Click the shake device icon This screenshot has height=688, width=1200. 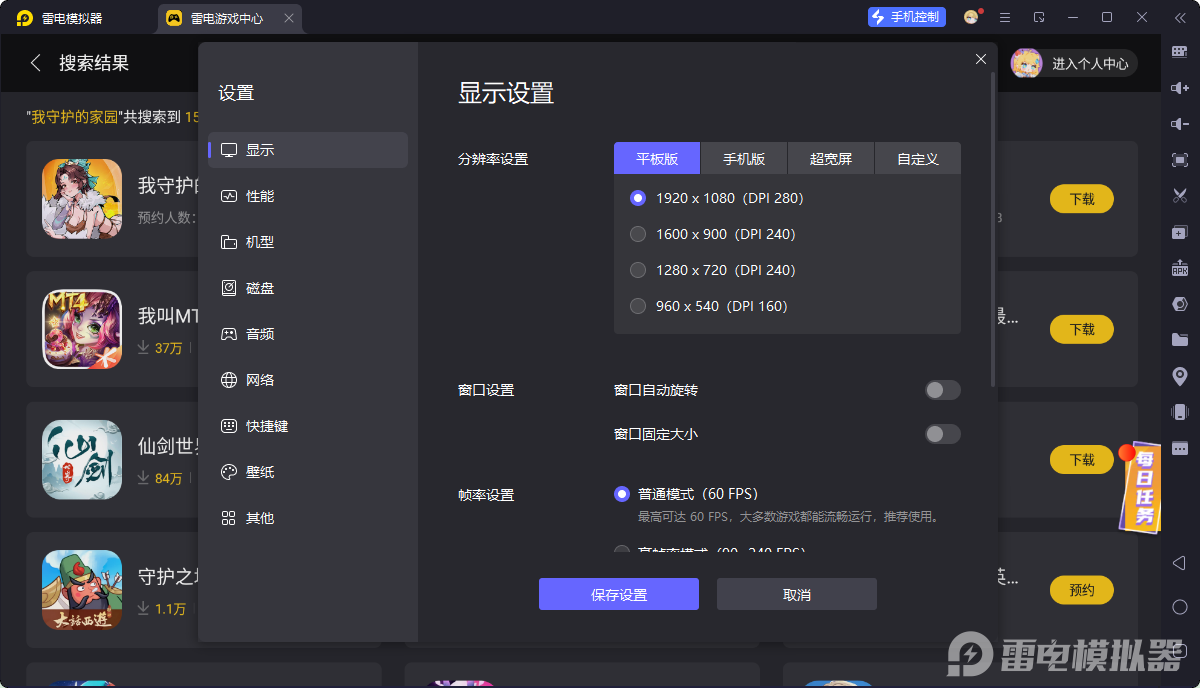(1180, 412)
